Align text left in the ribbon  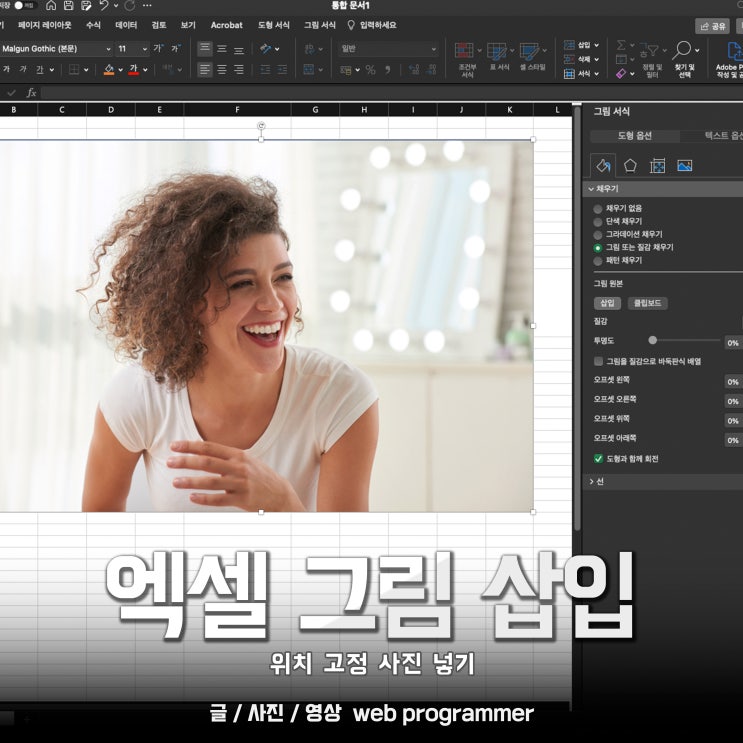tap(205, 70)
